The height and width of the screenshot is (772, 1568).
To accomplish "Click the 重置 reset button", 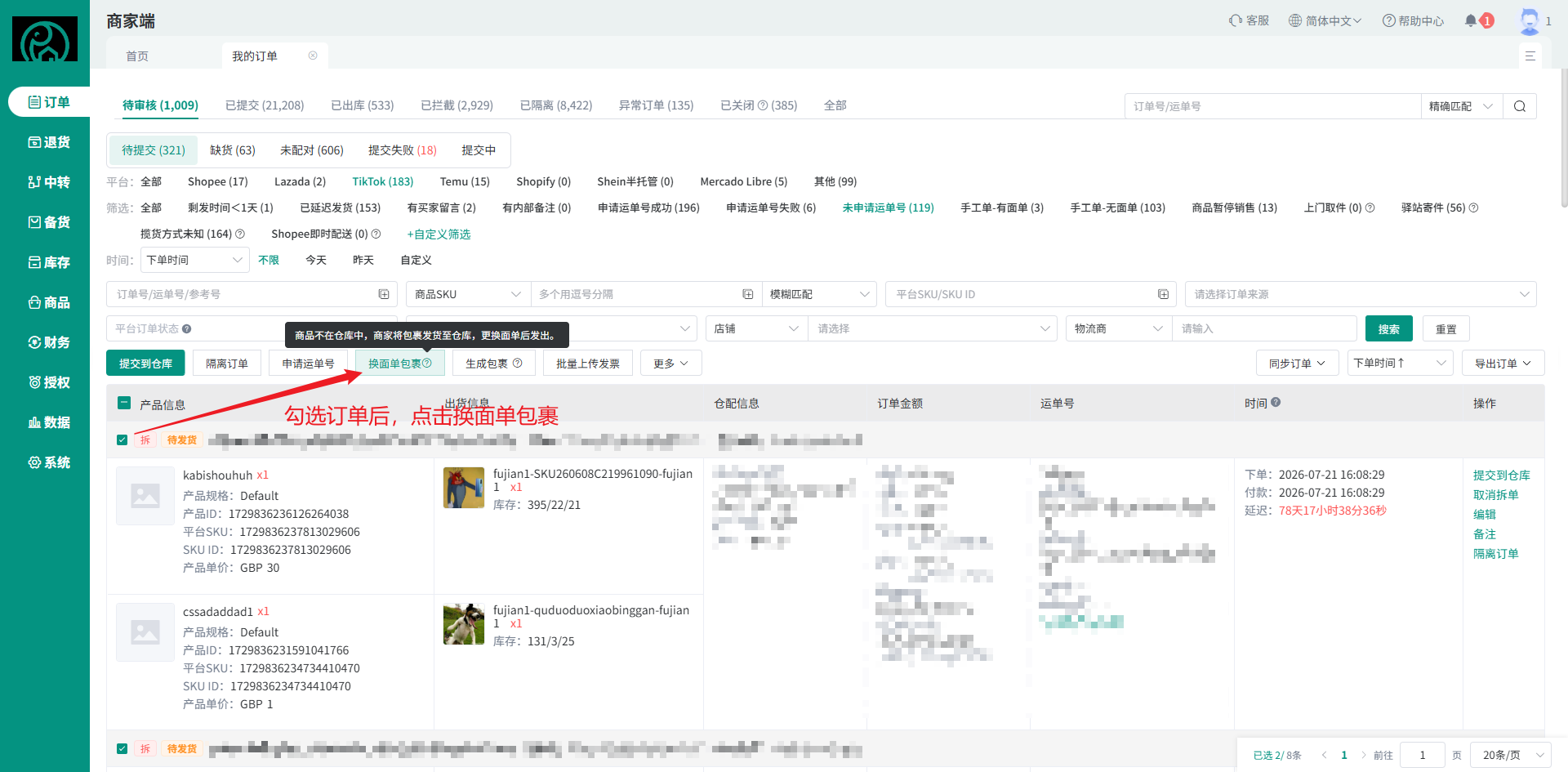I will click(x=1446, y=328).
